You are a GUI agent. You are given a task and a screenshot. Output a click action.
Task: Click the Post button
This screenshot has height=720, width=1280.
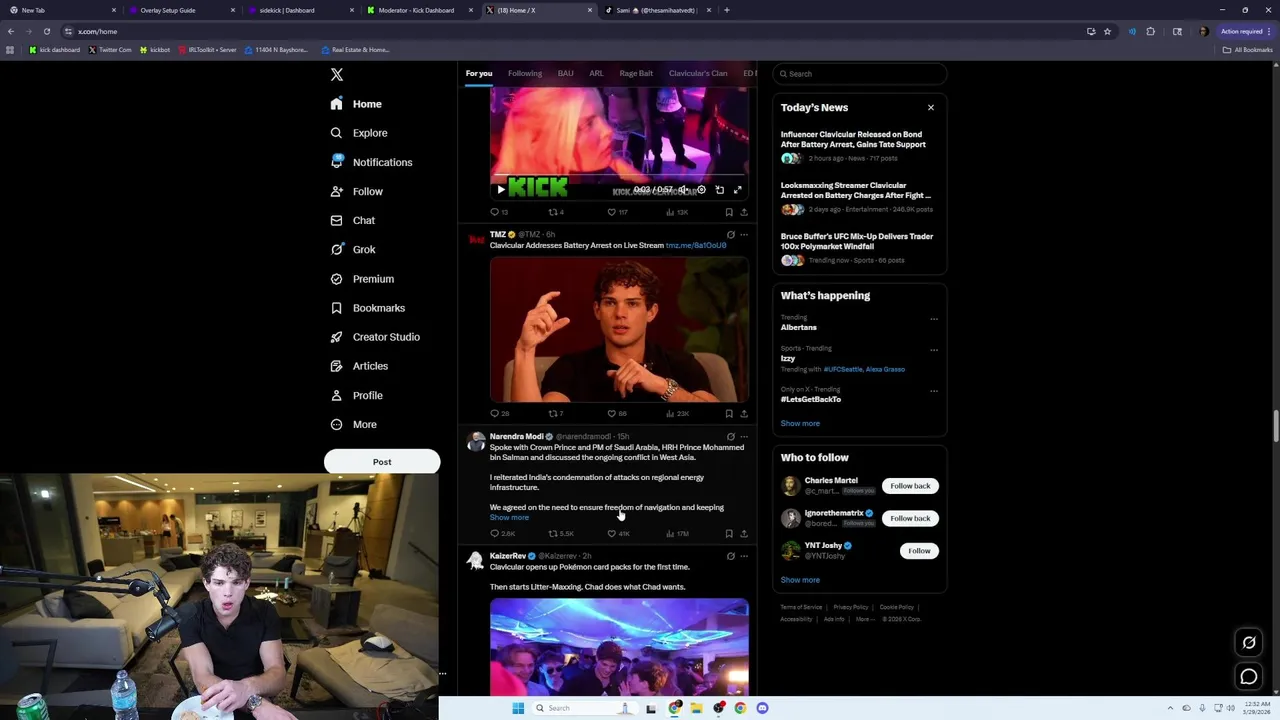[x=382, y=462]
